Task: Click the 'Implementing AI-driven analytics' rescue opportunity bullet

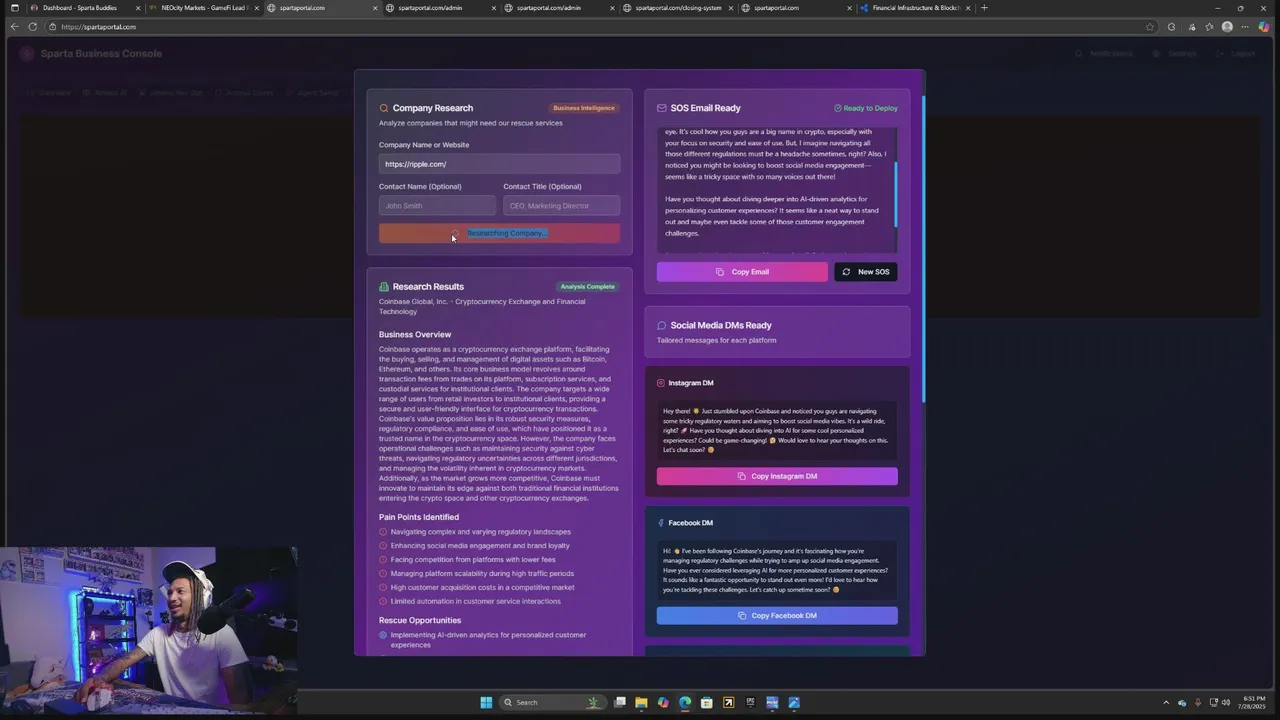Action: (x=383, y=635)
